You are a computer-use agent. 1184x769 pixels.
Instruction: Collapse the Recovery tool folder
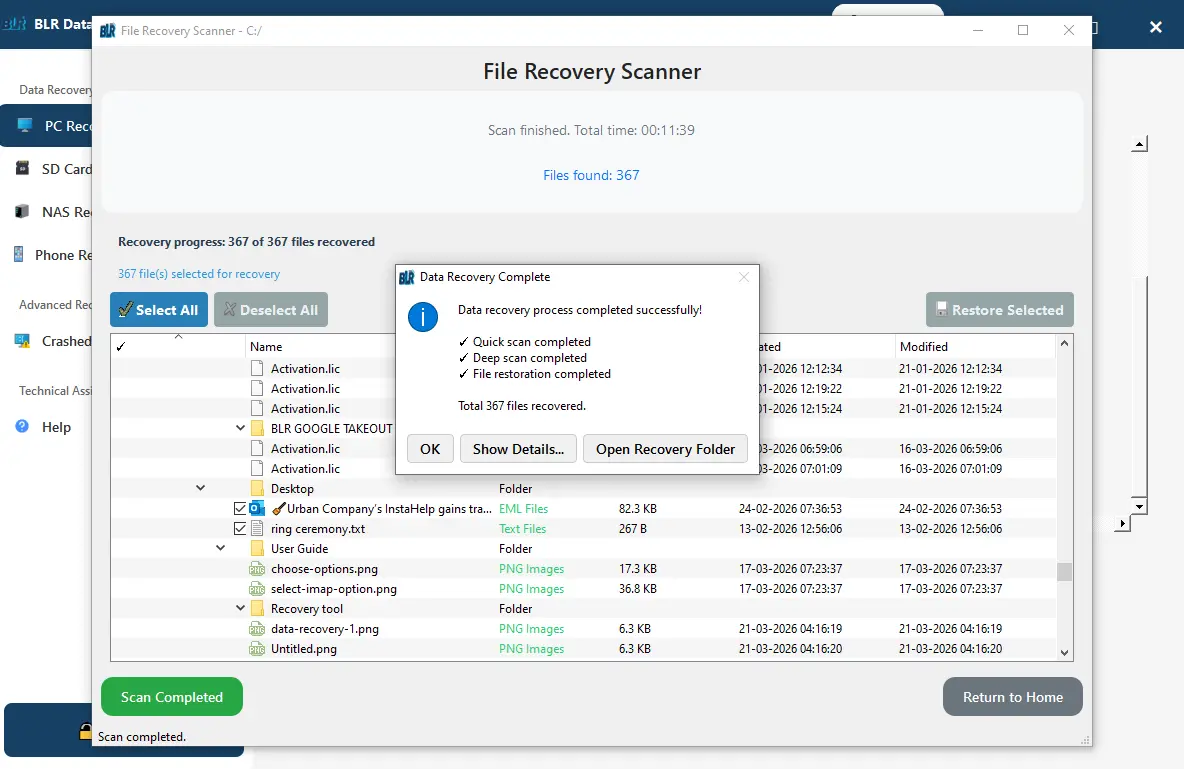coord(241,609)
